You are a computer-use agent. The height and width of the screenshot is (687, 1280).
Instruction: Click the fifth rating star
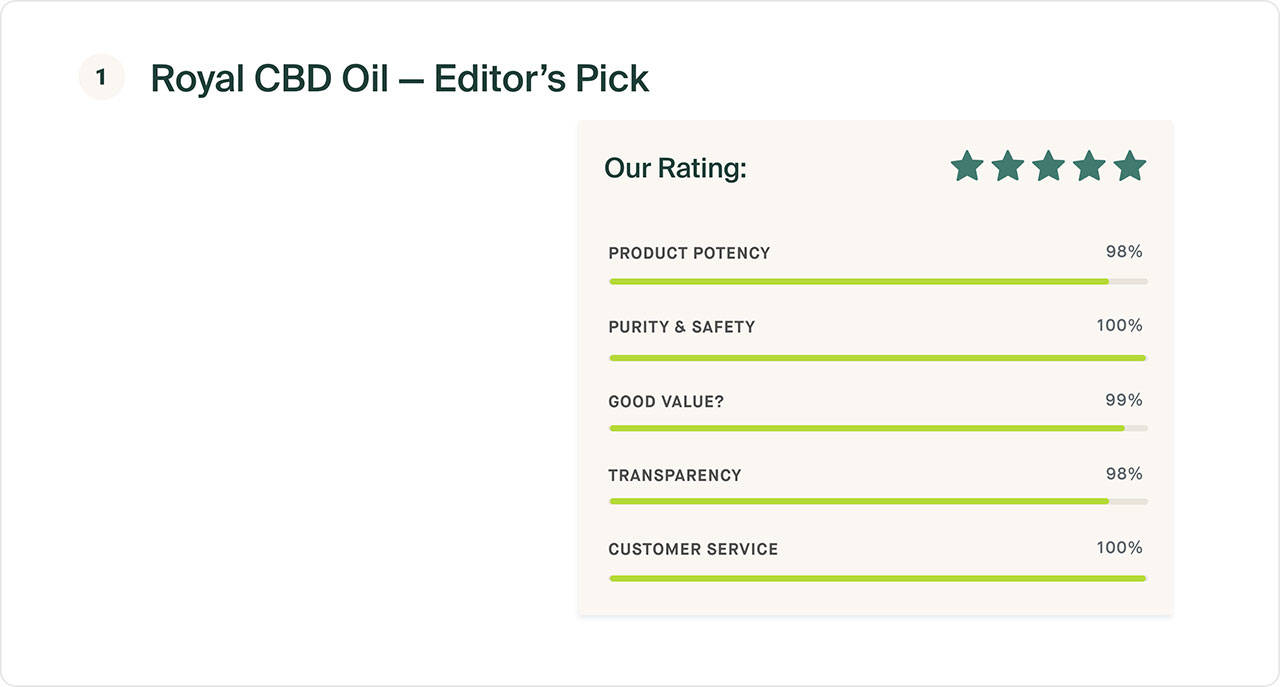[1129, 166]
